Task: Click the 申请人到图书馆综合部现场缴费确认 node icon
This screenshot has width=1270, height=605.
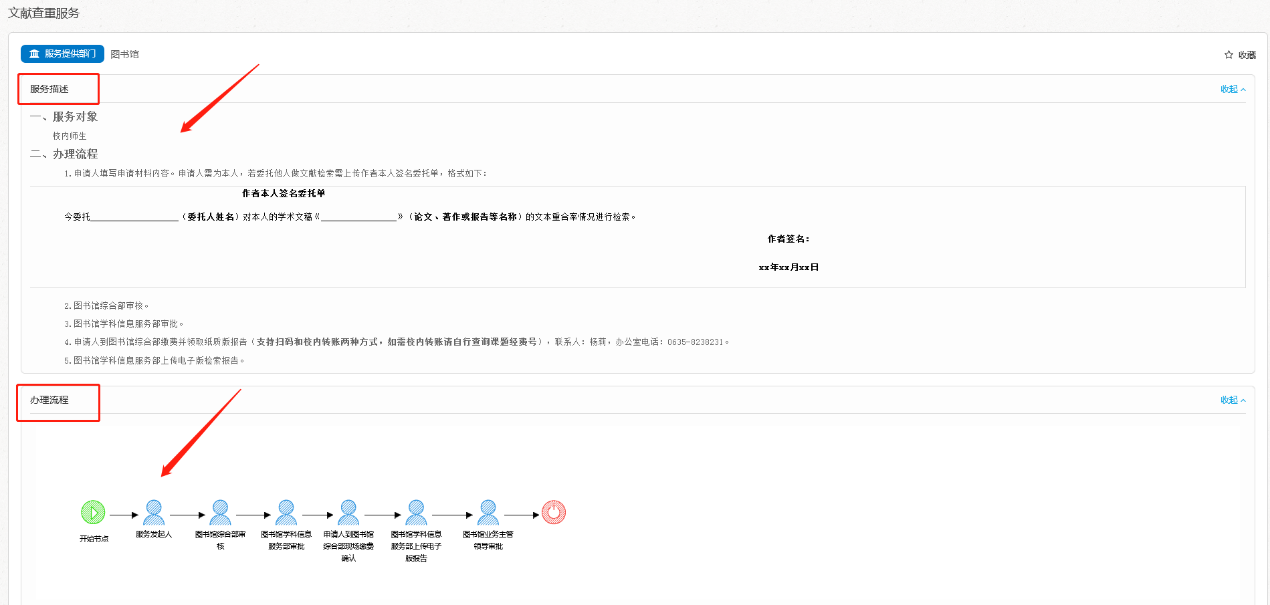Action: pos(348,513)
